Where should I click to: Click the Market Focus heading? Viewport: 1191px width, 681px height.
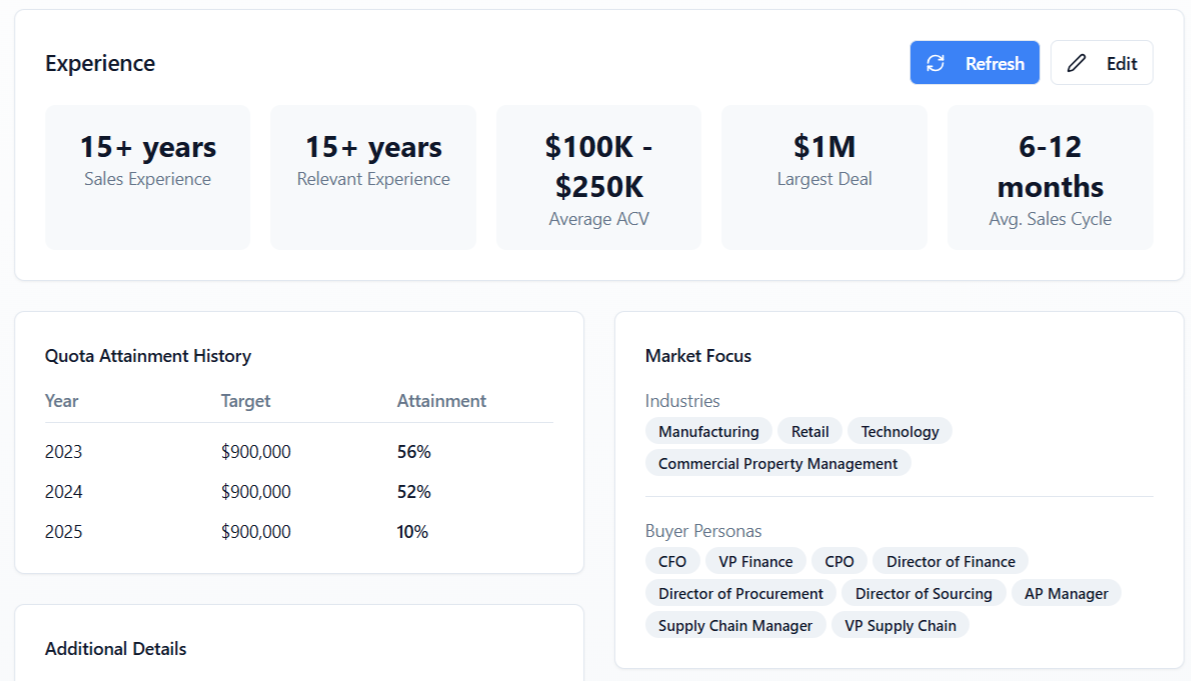point(698,356)
